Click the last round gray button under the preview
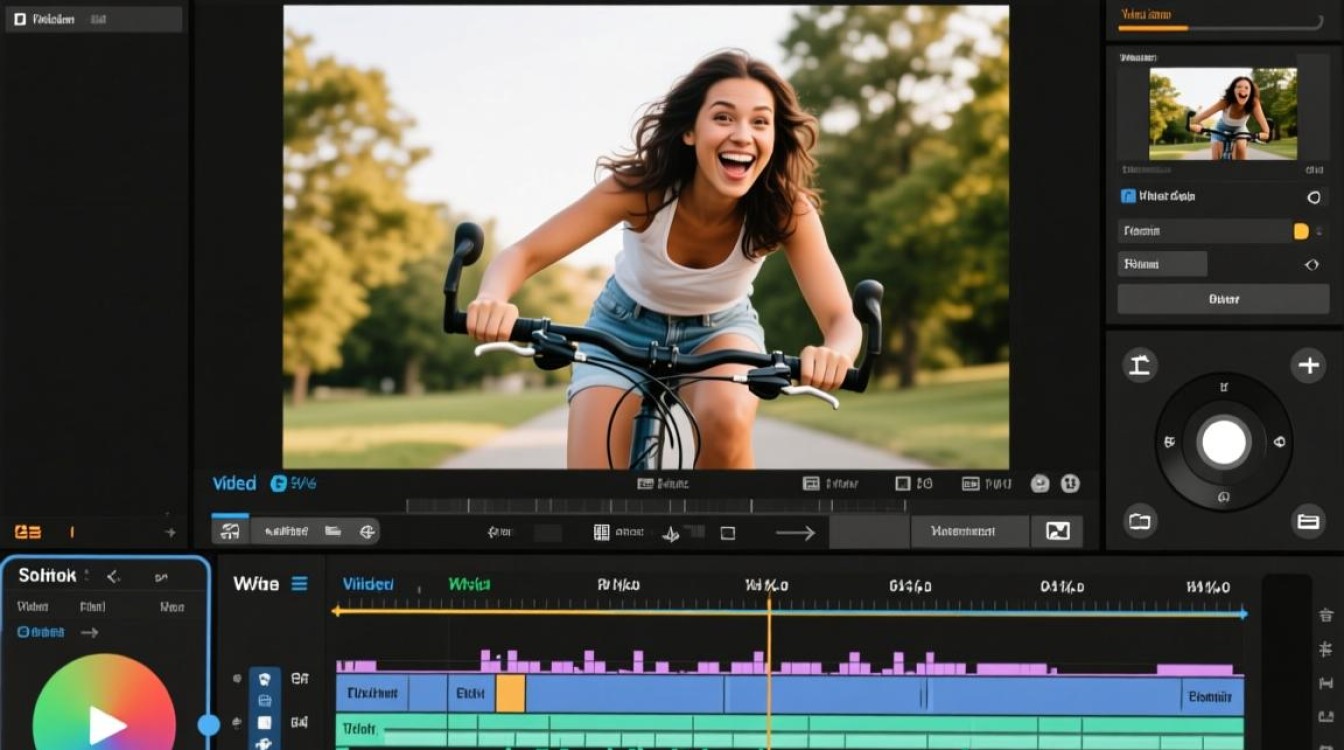 (x=1070, y=484)
